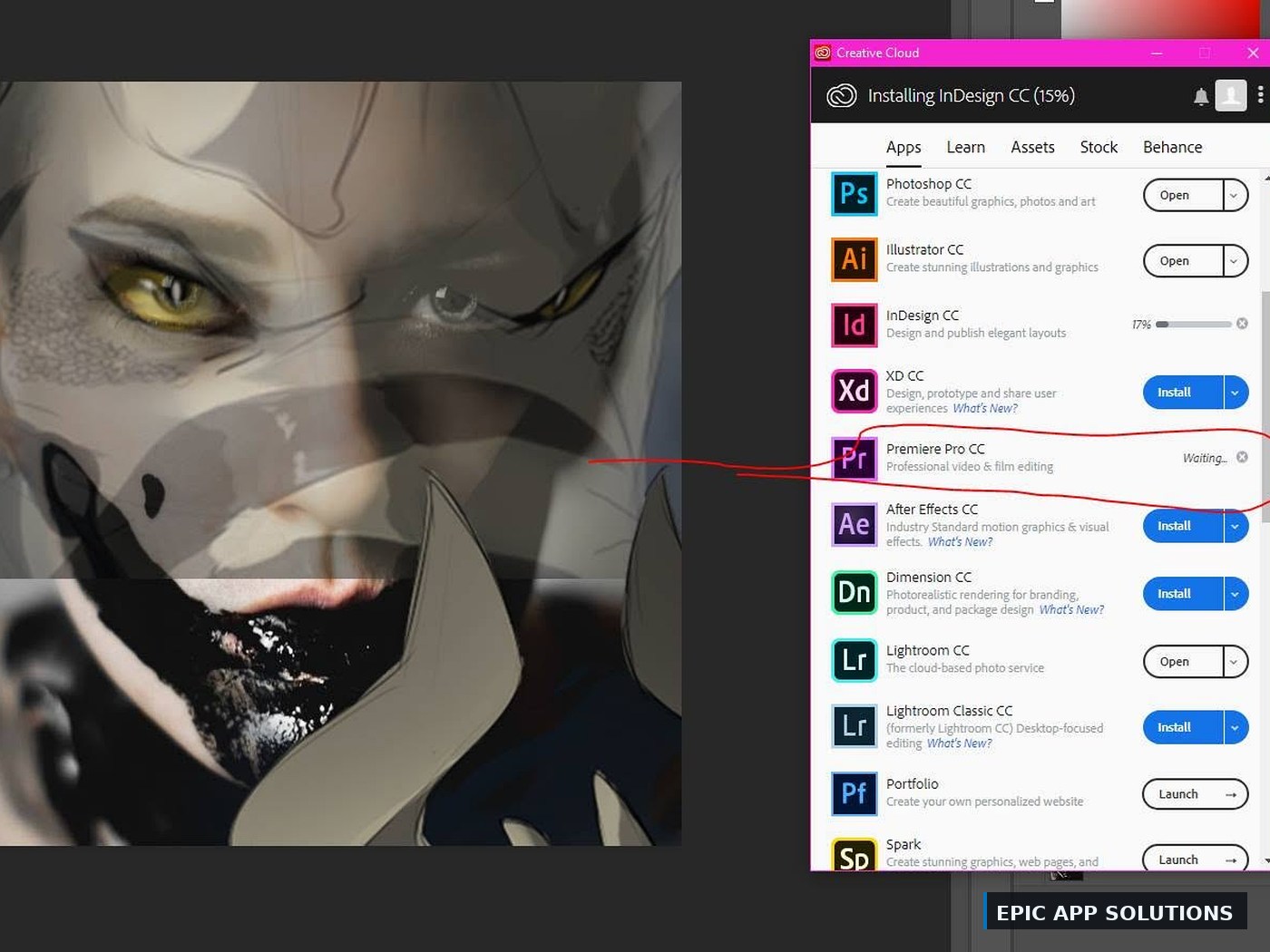This screenshot has width=1270, height=952.
Task: Expand Illustrator CC Open dropdown arrow
Action: click(1235, 261)
